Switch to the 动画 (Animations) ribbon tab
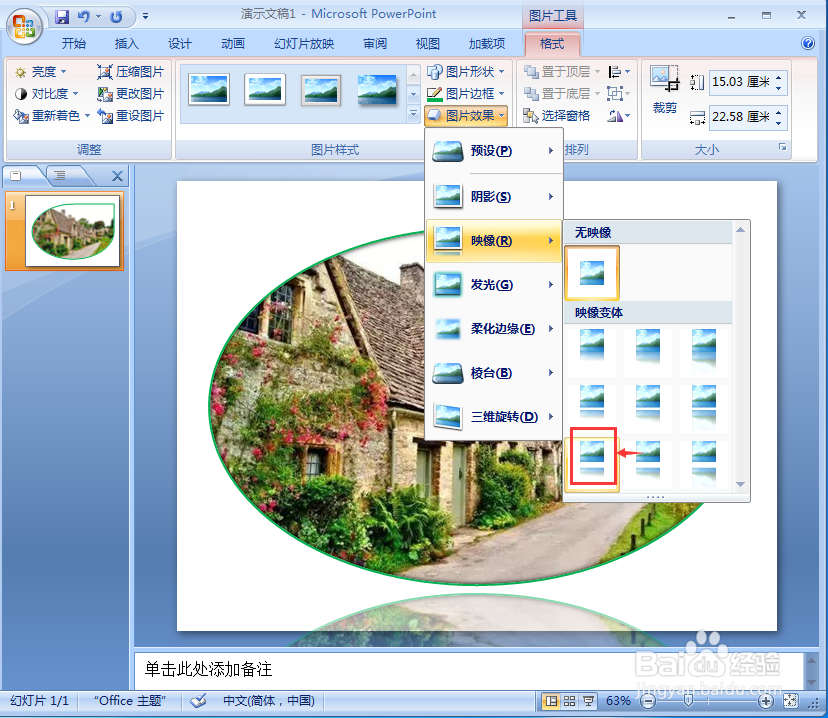Viewport: 828px width, 718px height. coord(232,44)
